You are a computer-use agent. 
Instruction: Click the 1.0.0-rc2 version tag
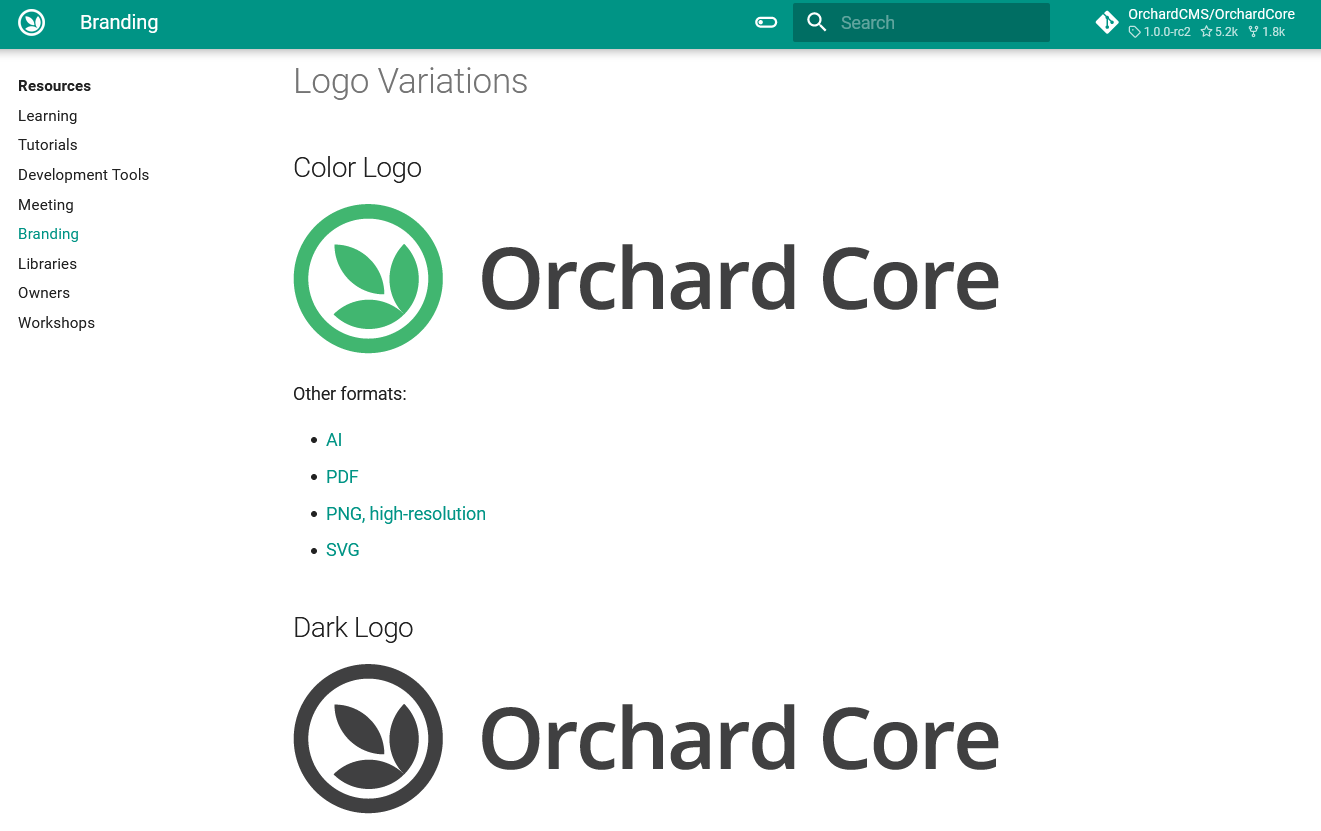coord(1160,32)
